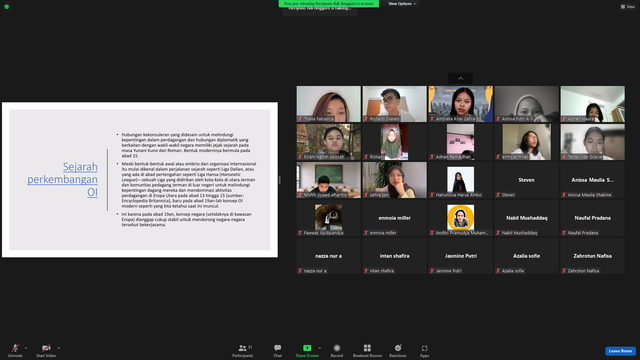Select Azalia sofie participant tile
Viewport: 640px width, 360px height.
527,256
